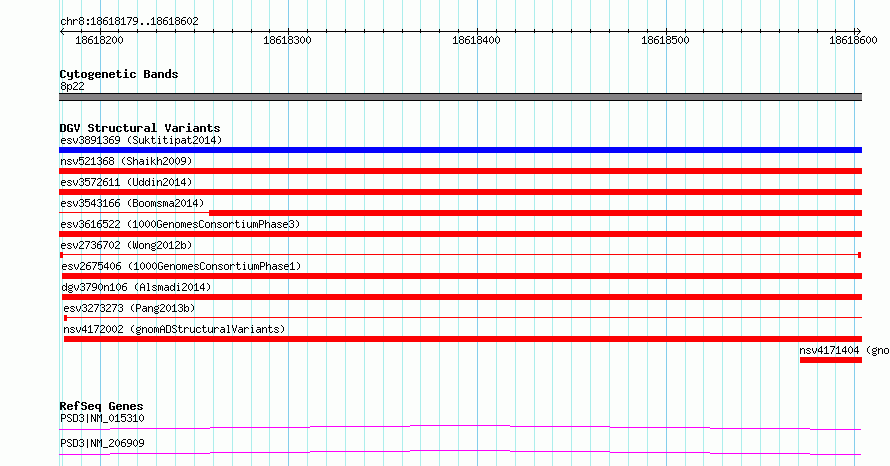Viewport: 890px width, 466px height.
Task: Click ruler position 18618300
Action: tap(287, 40)
